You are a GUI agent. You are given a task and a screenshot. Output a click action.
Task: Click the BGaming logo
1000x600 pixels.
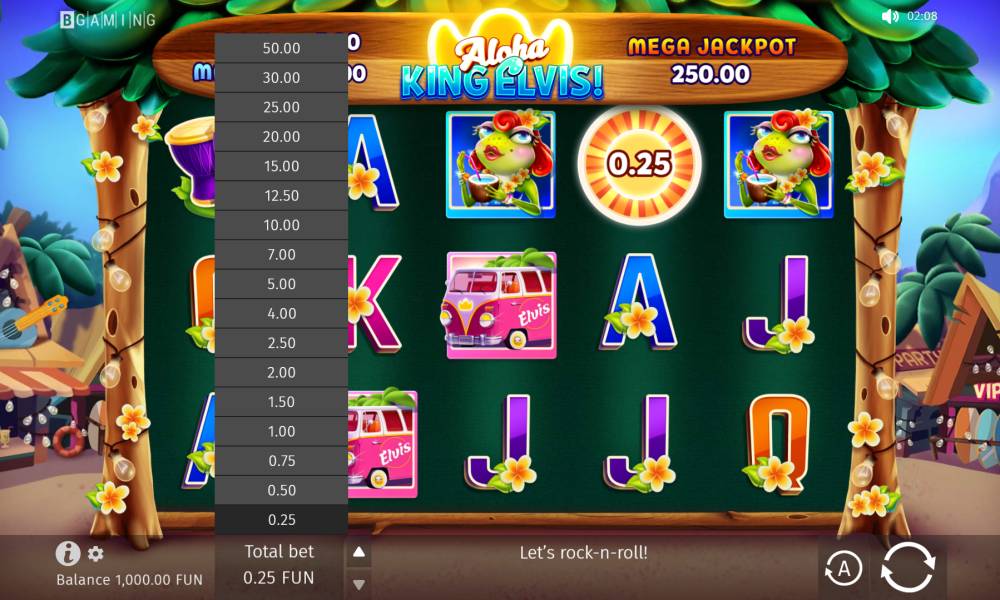tap(108, 20)
